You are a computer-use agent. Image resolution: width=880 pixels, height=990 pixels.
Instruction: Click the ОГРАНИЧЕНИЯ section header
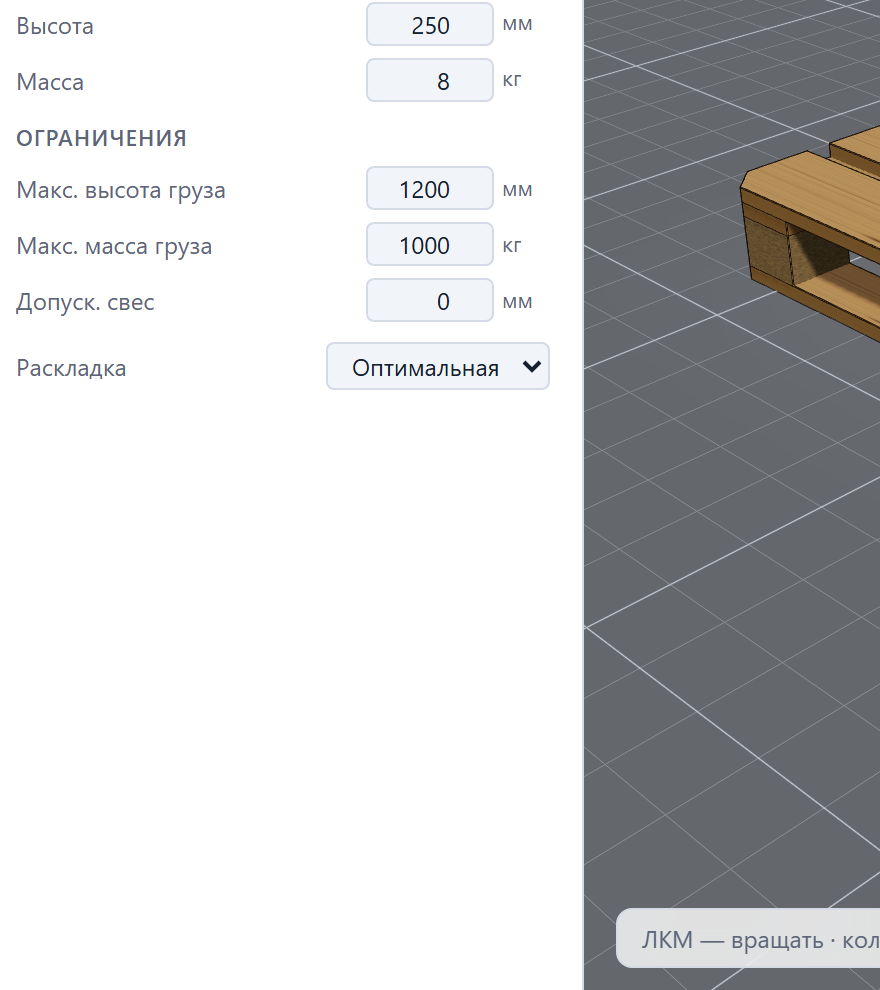102,138
